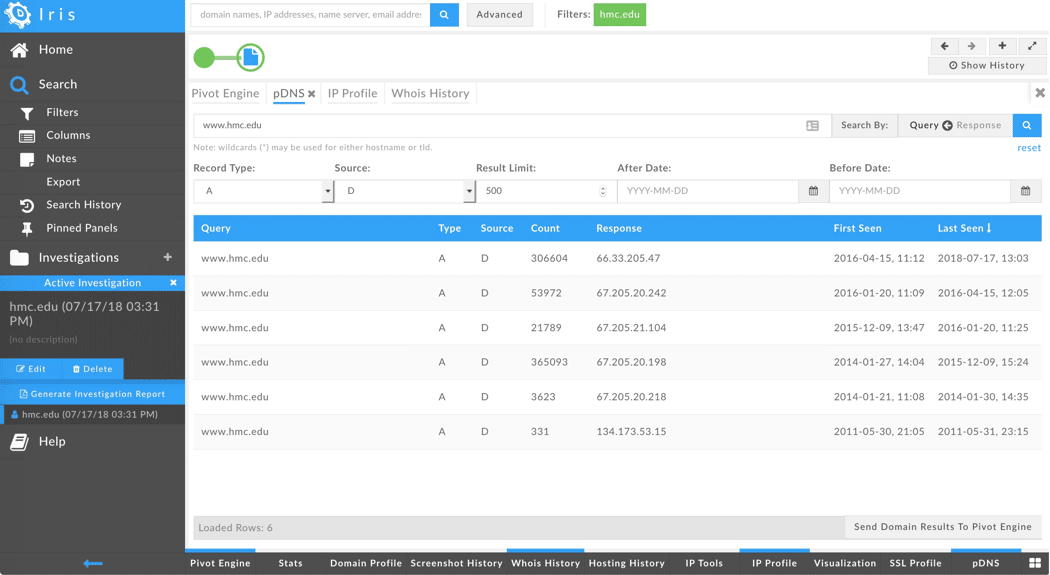
Task: Close the panel with the X icon
Action: coord(1040,93)
